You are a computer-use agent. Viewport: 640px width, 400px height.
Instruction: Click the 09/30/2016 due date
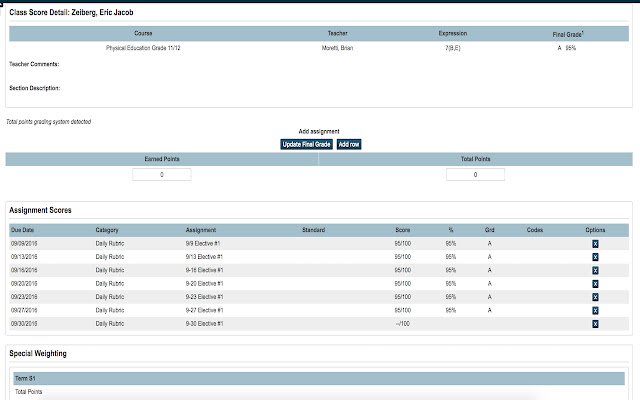tap(24, 323)
